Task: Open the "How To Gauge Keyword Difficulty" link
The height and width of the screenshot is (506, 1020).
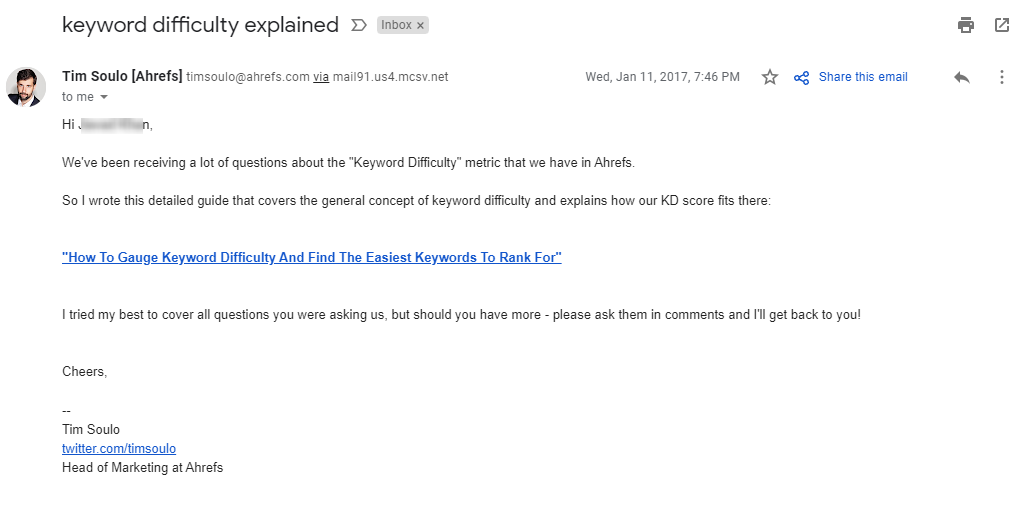Action: (x=312, y=258)
